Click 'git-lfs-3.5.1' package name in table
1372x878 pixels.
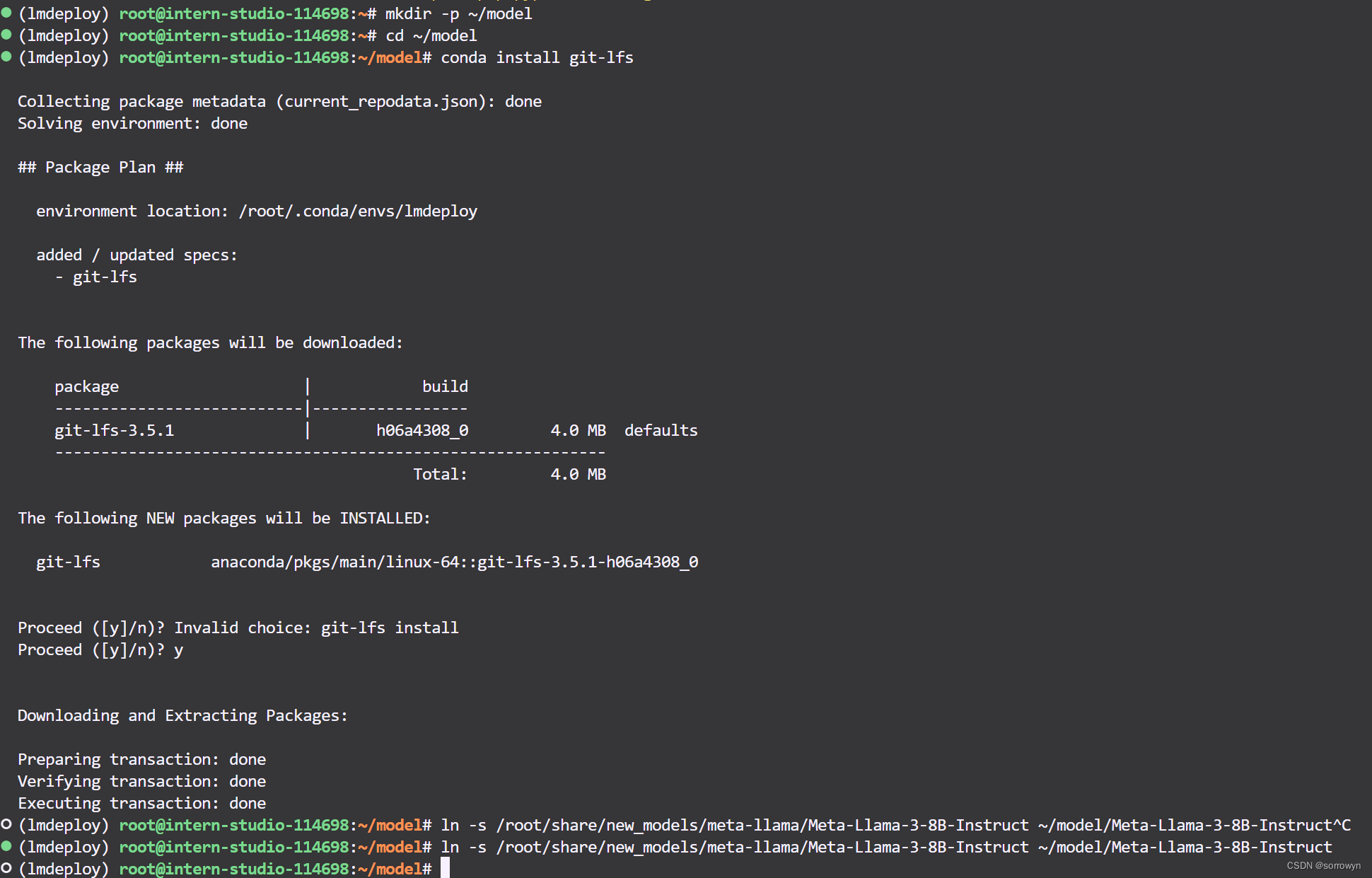click(114, 430)
